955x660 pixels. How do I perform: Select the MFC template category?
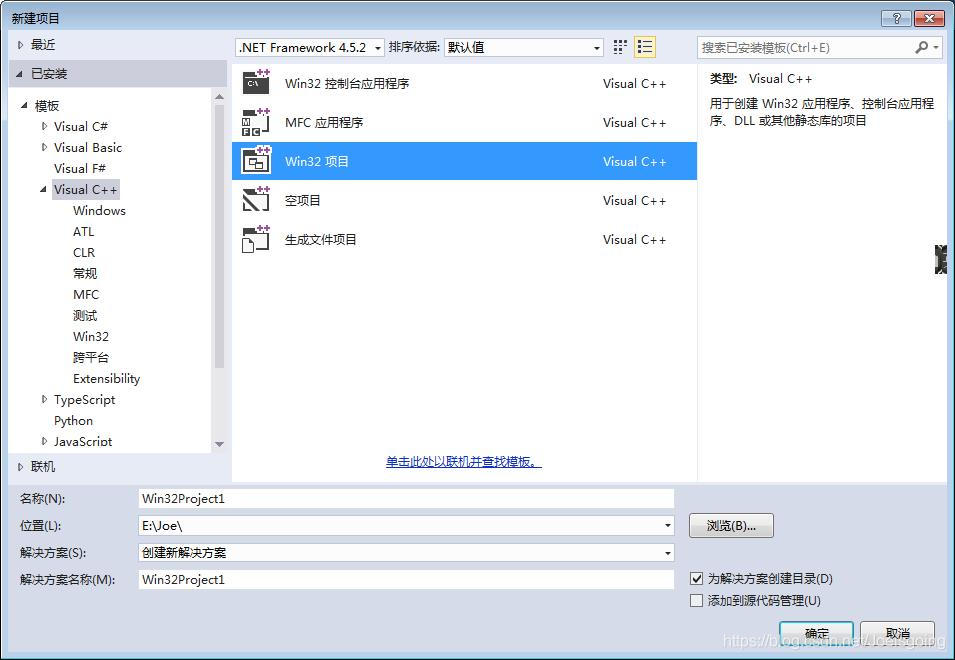point(86,295)
